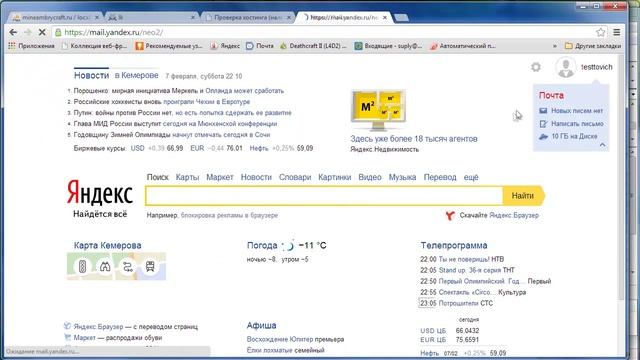Viewport: 640px width, 360px height.
Task: Open Deathcraft II bookmark
Action: click(313, 46)
